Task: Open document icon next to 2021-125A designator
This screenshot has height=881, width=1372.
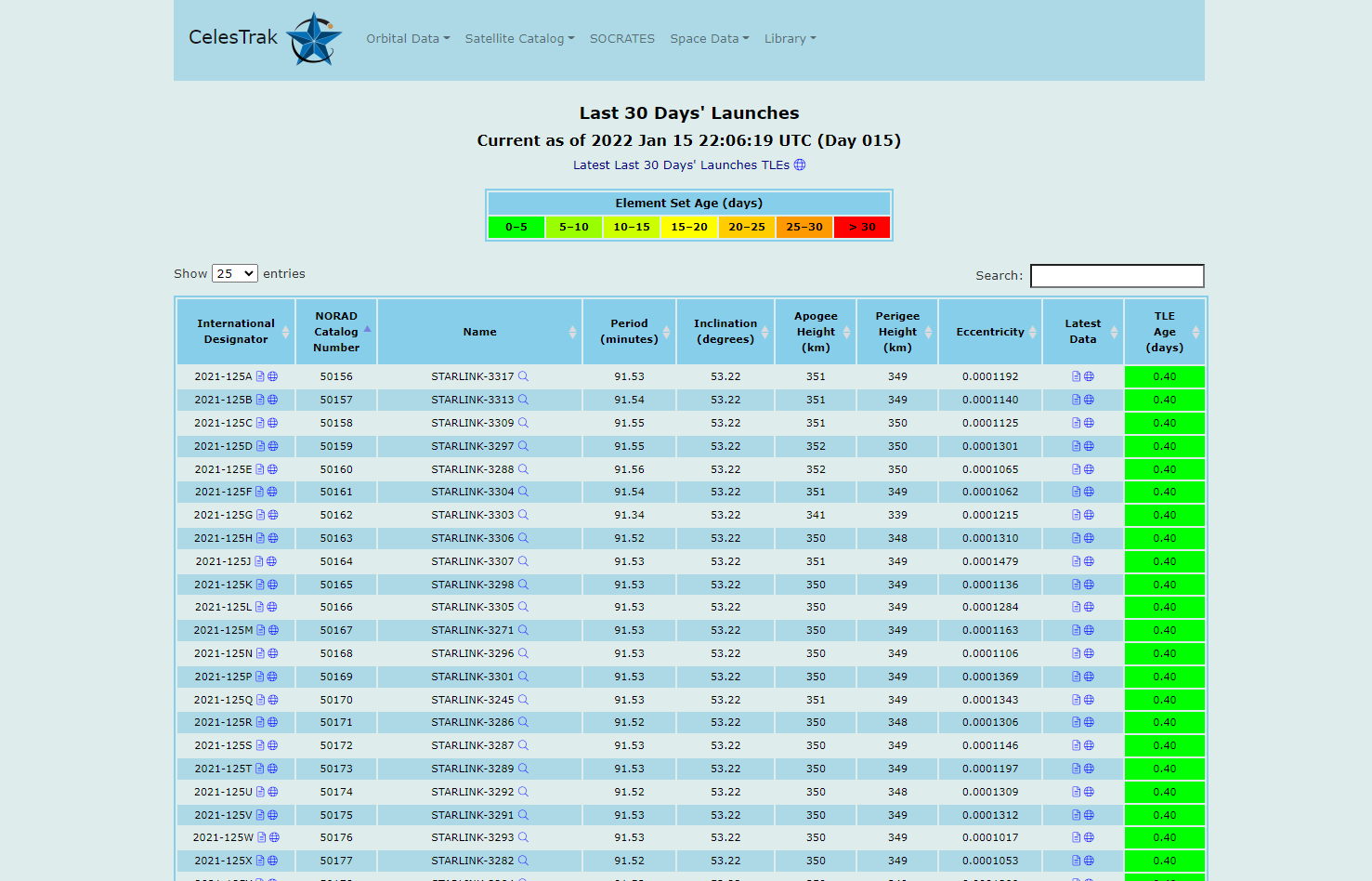Action: 260,376
